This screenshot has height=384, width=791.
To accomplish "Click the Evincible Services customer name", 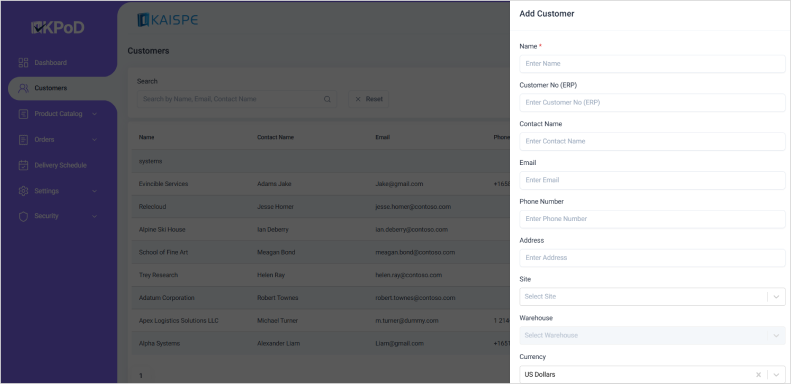I will pos(163,184).
